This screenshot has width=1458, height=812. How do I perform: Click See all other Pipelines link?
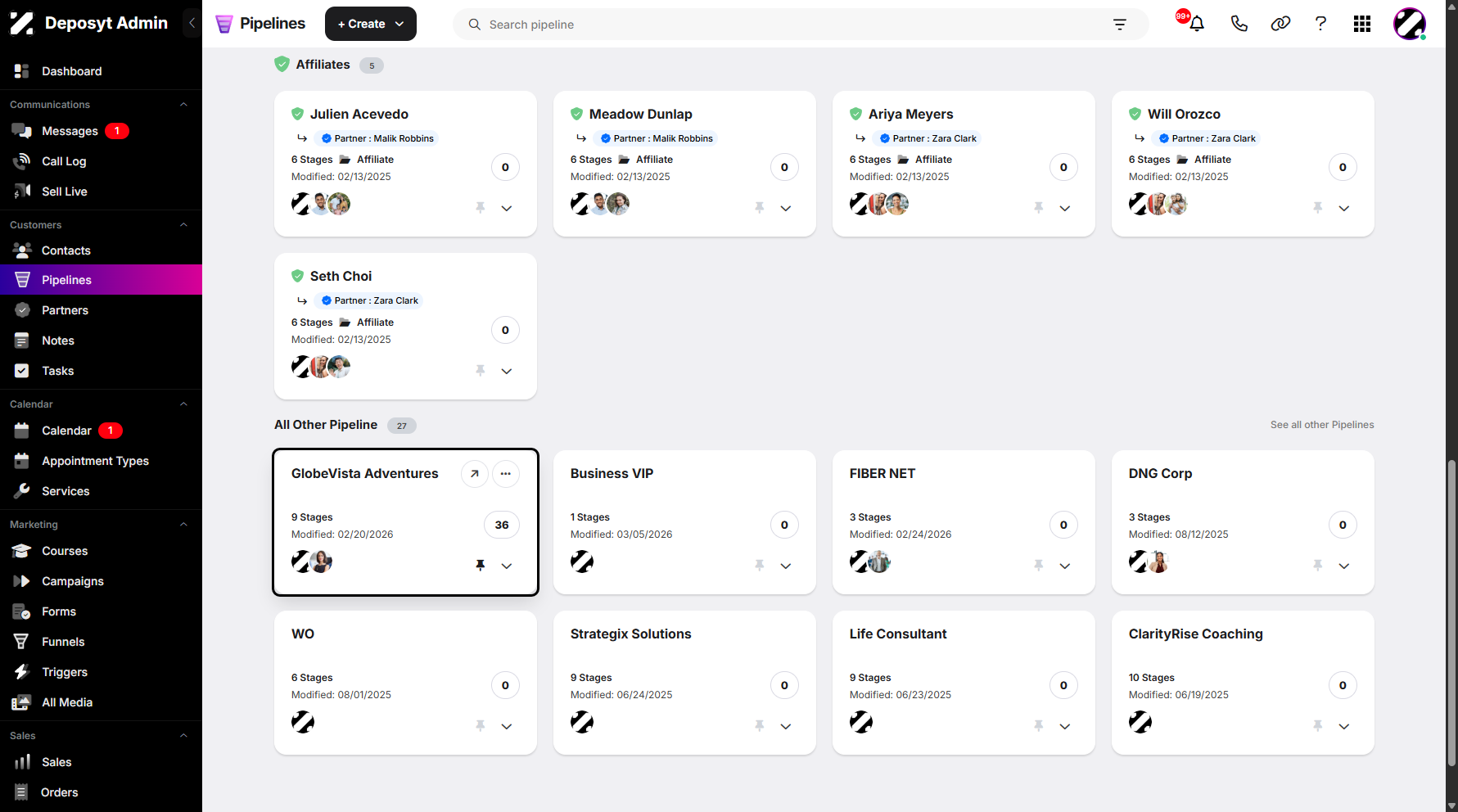(1322, 425)
